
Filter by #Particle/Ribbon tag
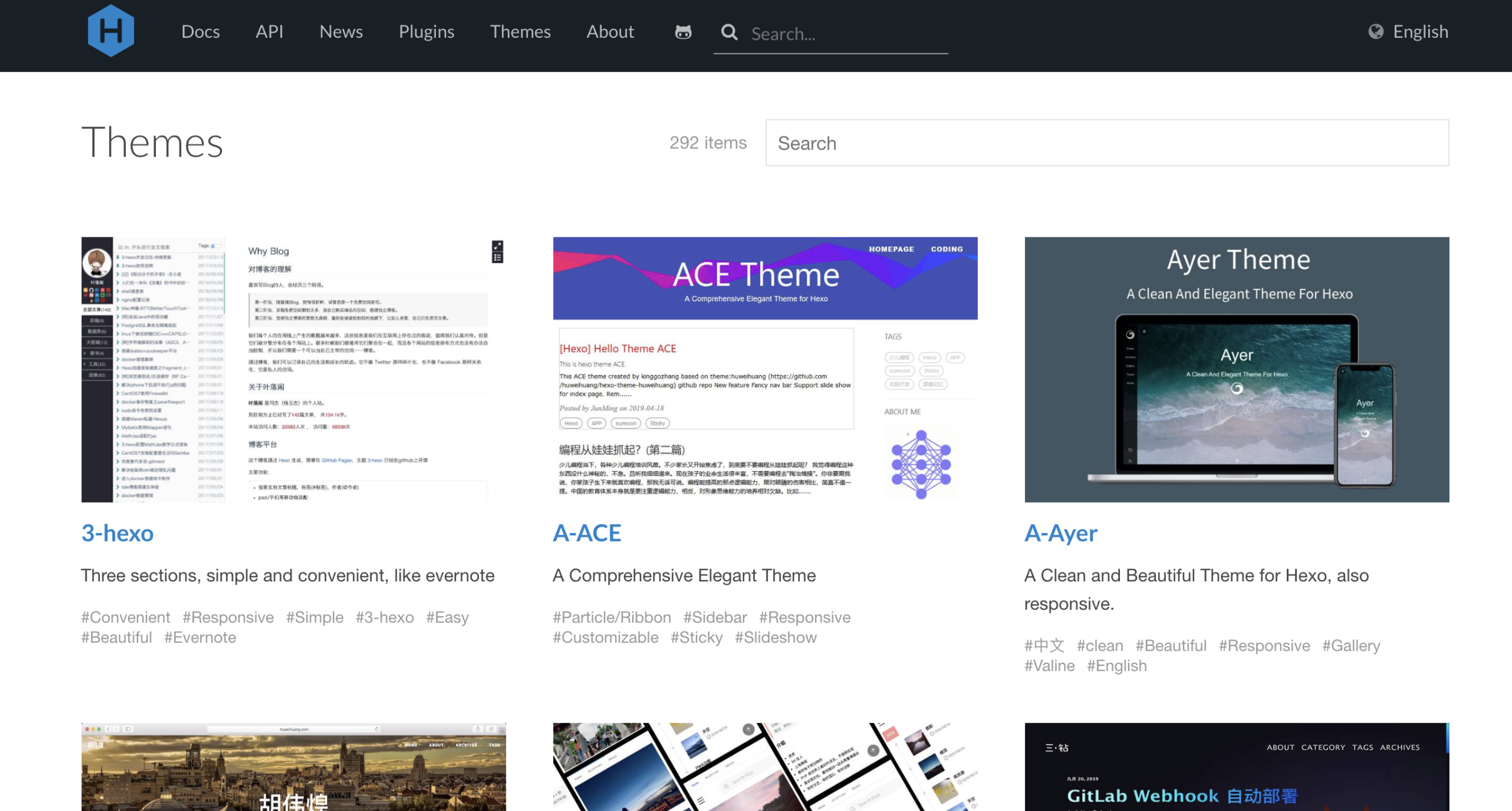click(x=612, y=617)
